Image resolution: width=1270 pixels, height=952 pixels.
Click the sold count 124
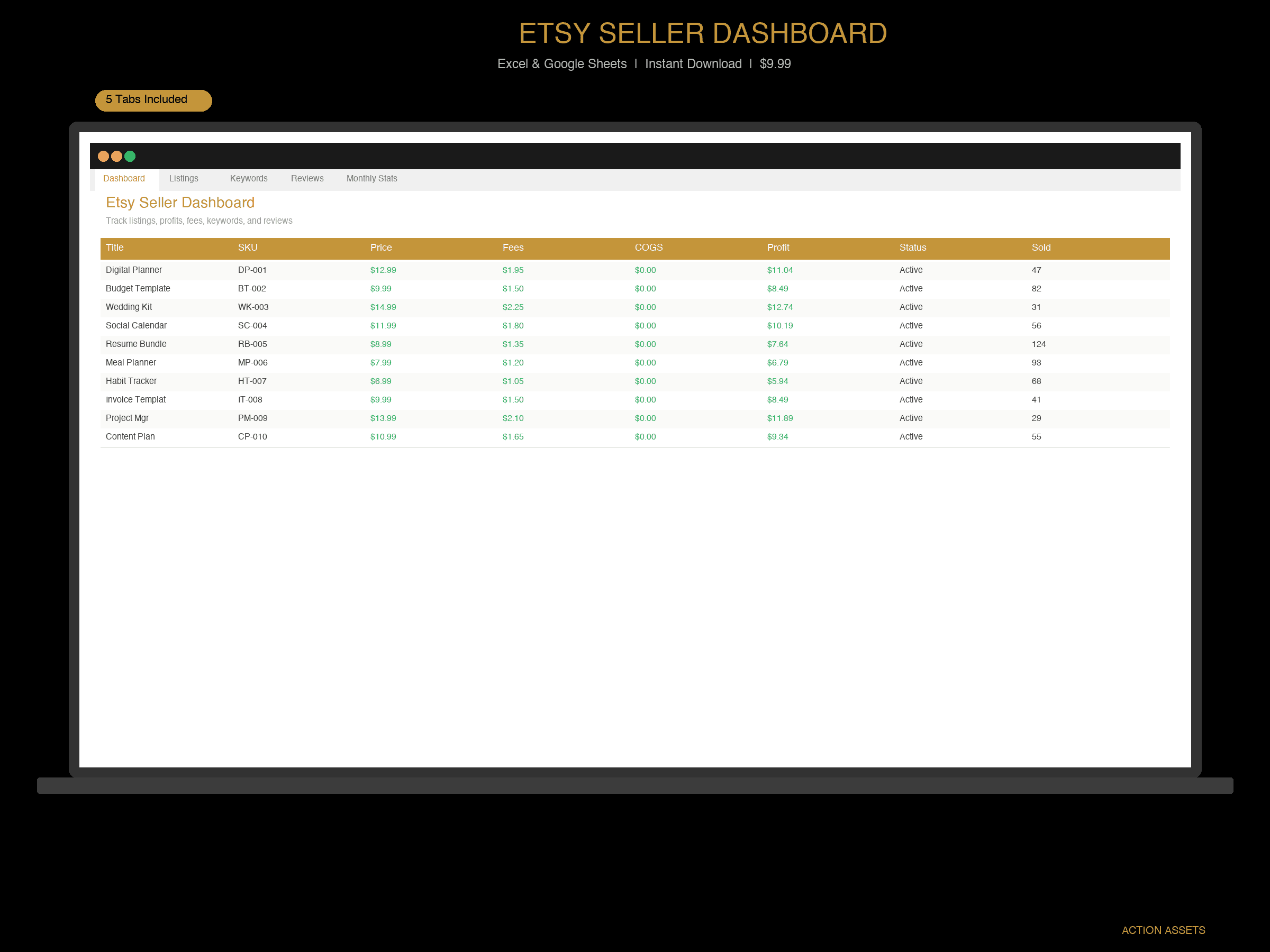pos(1039,344)
